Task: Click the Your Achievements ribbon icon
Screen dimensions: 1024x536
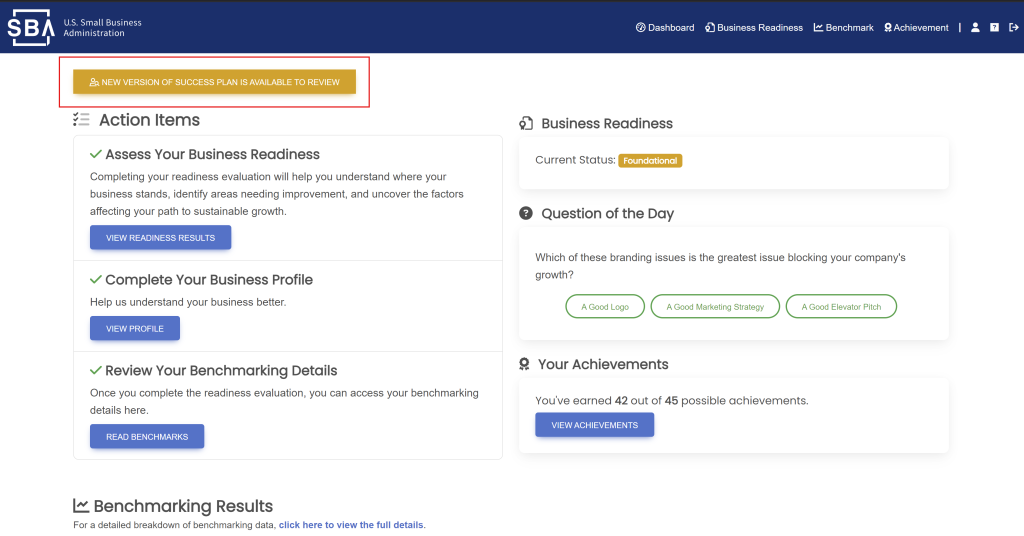Action: (525, 365)
